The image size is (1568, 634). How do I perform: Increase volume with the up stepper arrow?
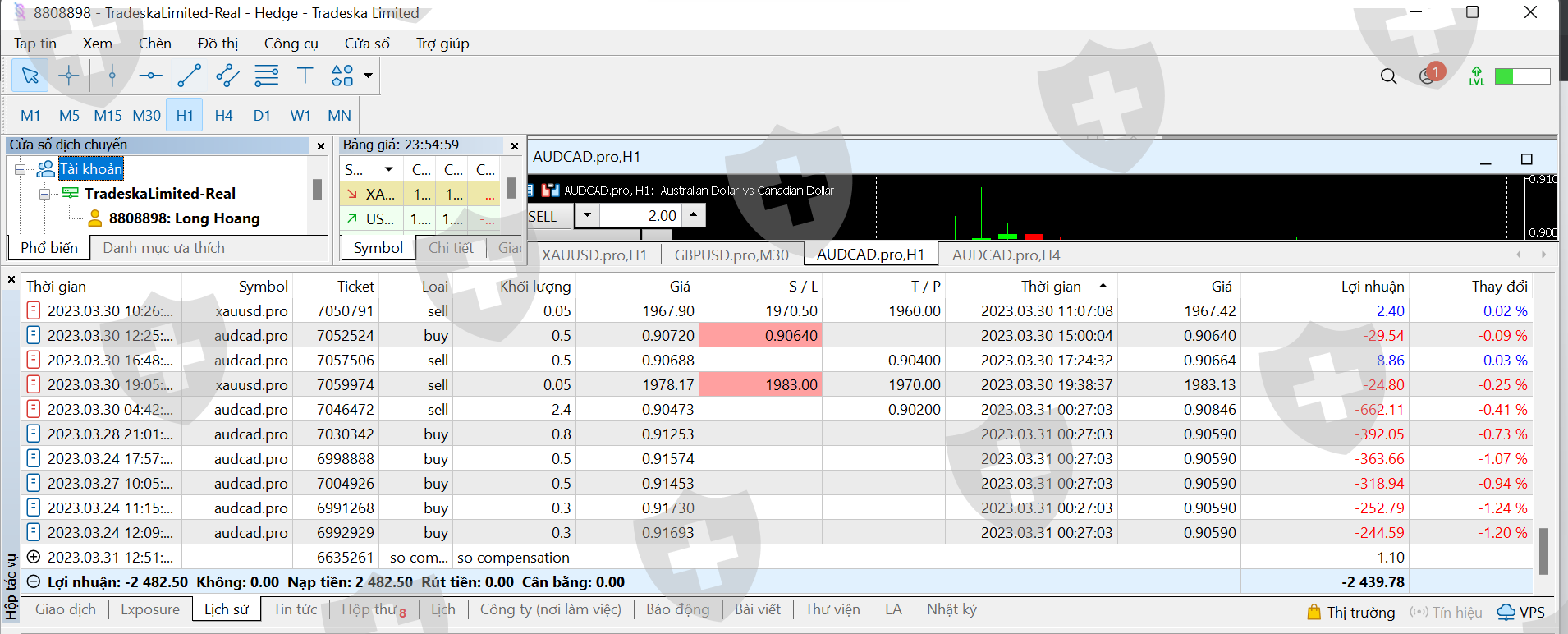pyautogui.click(x=694, y=214)
